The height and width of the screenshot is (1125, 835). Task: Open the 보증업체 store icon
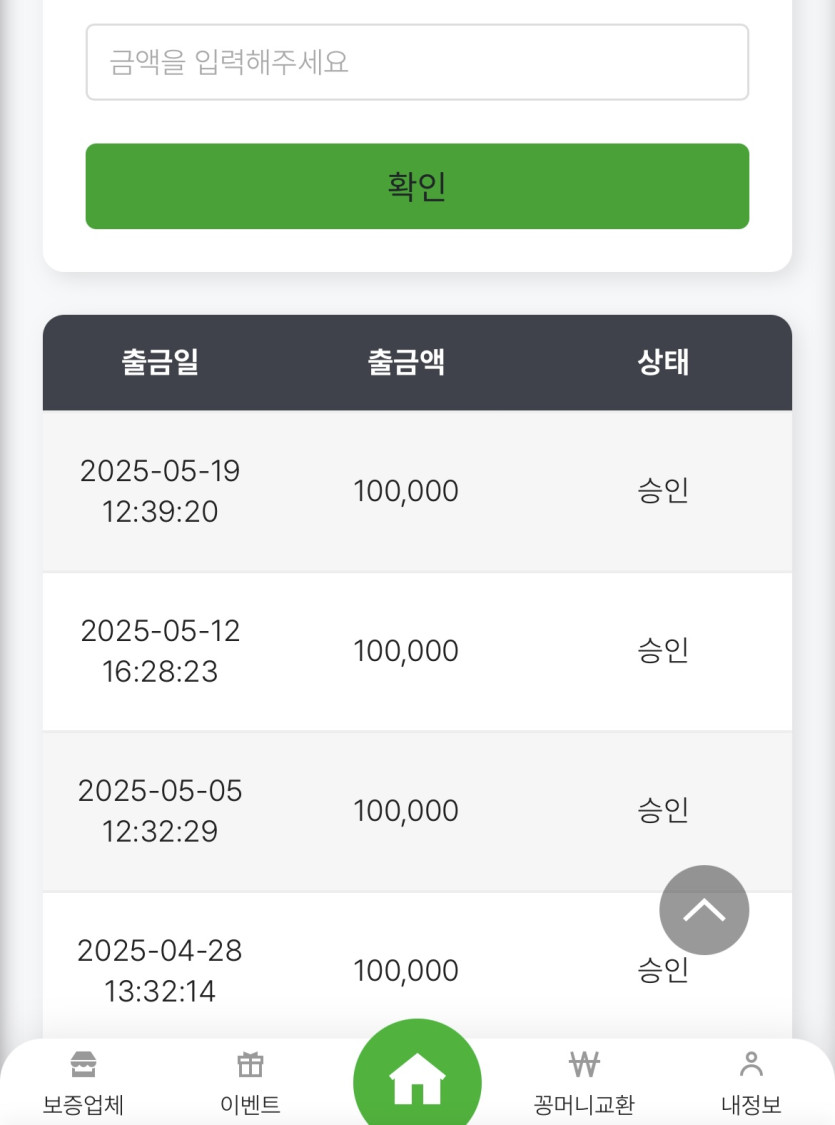pyautogui.click(x=83, y=1064)
